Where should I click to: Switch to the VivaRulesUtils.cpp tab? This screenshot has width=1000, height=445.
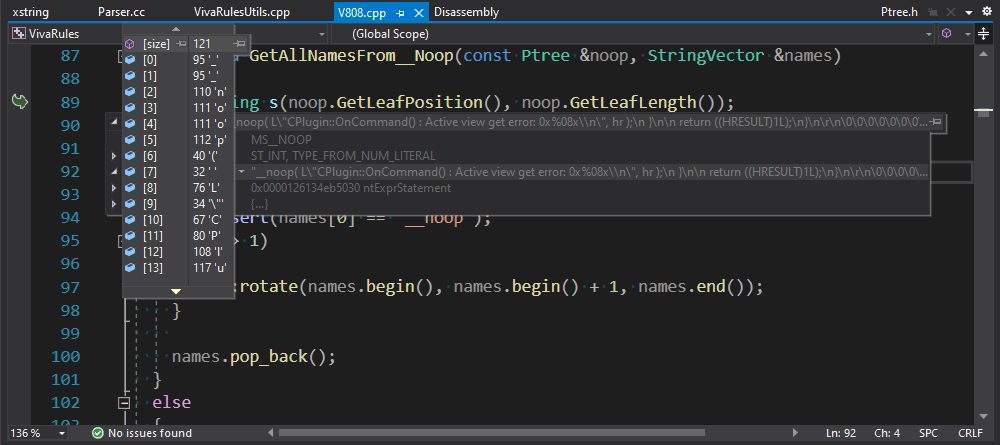242,12
